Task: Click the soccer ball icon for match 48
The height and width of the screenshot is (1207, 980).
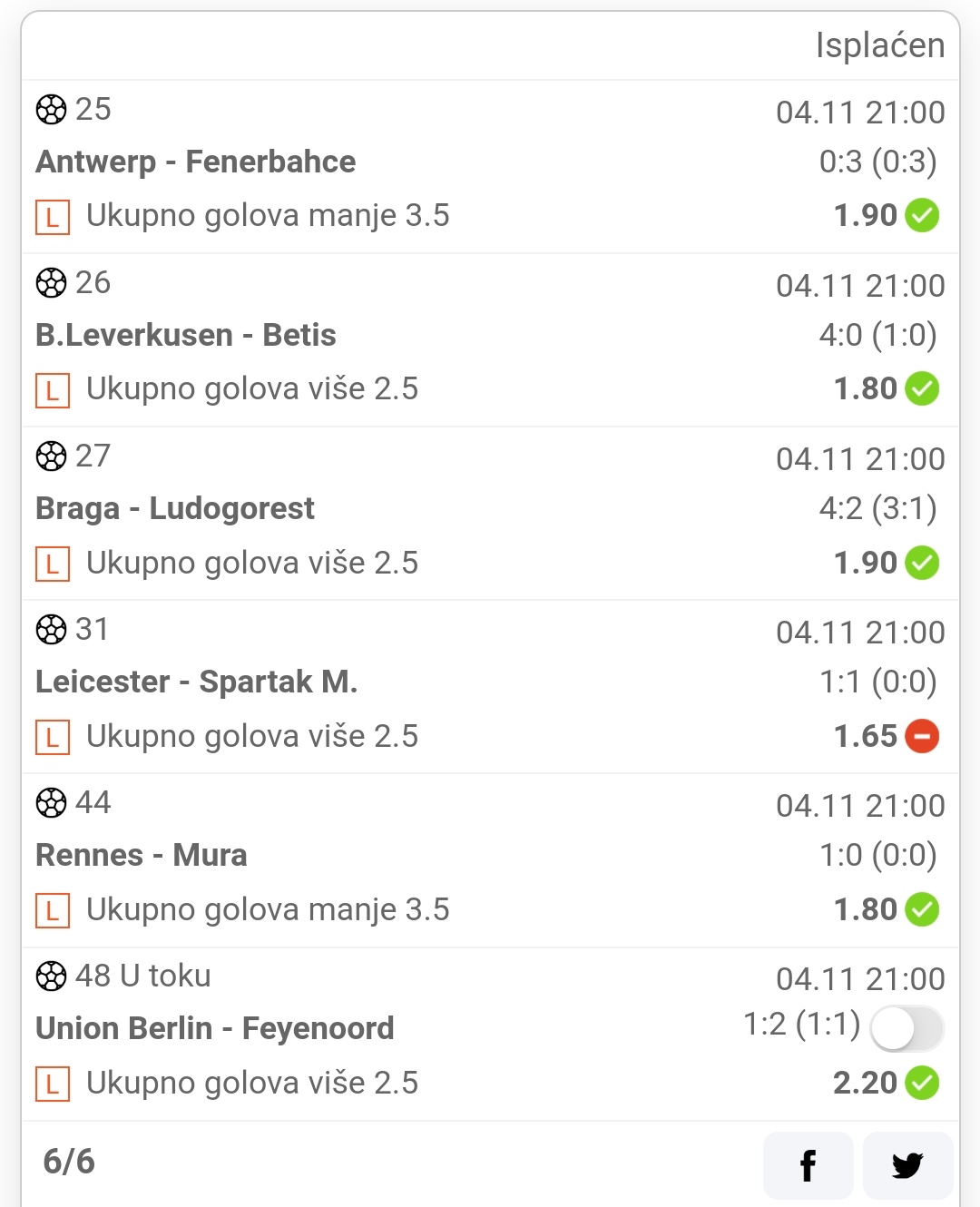Action: (51, 976)
